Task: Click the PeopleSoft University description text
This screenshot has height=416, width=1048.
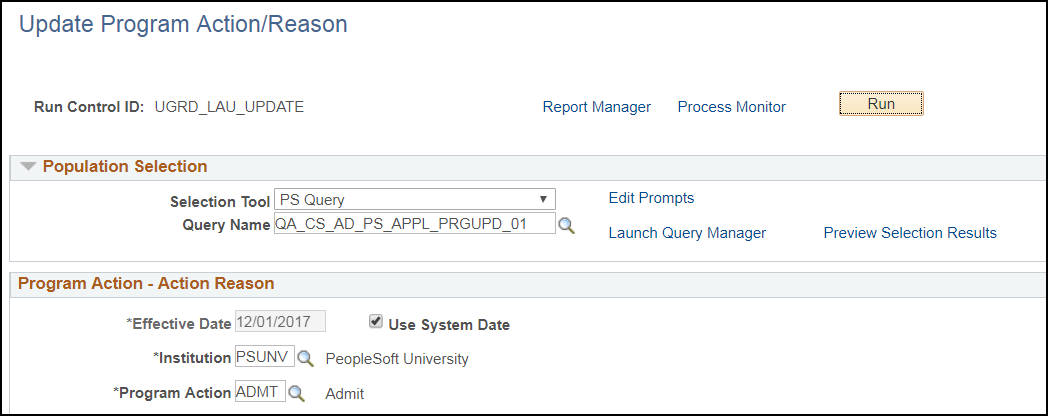Action: tap(397, 359)
